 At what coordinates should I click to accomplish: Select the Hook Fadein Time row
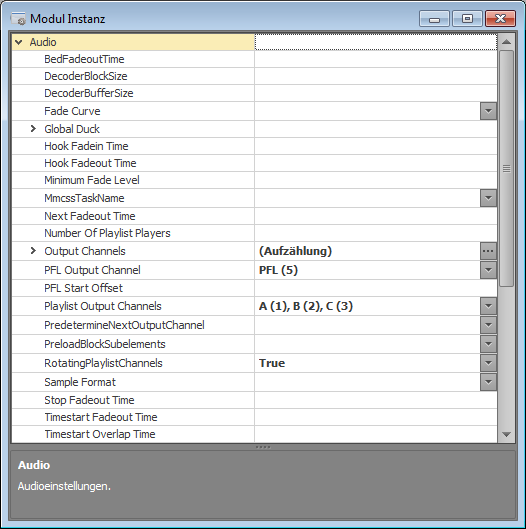(254, 146)
